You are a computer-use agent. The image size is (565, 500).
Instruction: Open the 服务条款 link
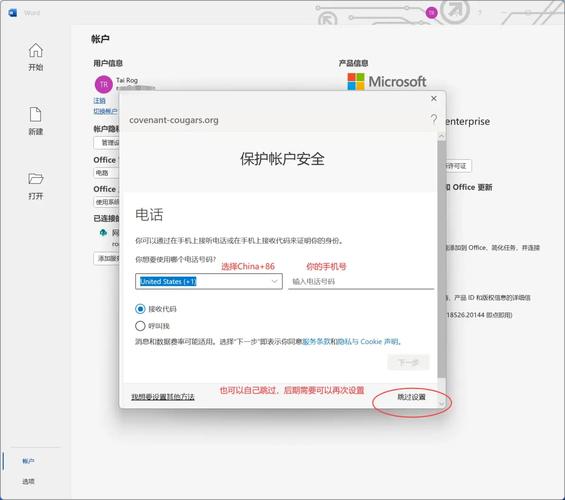pyautogui.click(x=316, y=341)
